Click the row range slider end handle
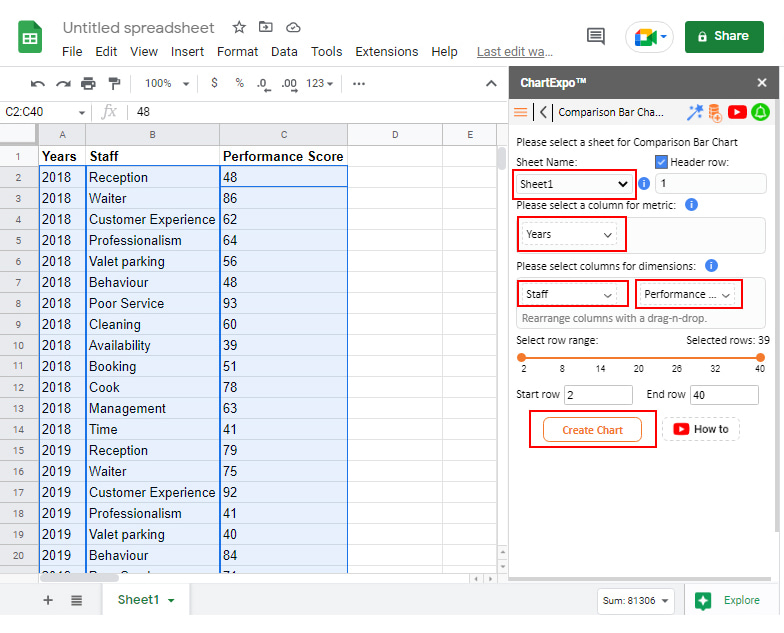Image resolution: width=784 pixels, height=633 pixels. 760,357
